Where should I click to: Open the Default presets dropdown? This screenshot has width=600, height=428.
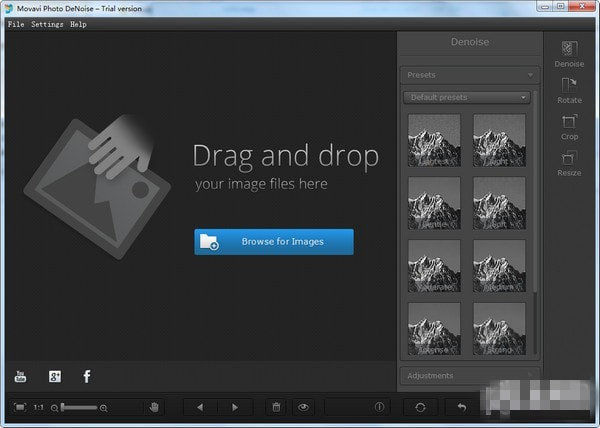click(x=466, y=98)
